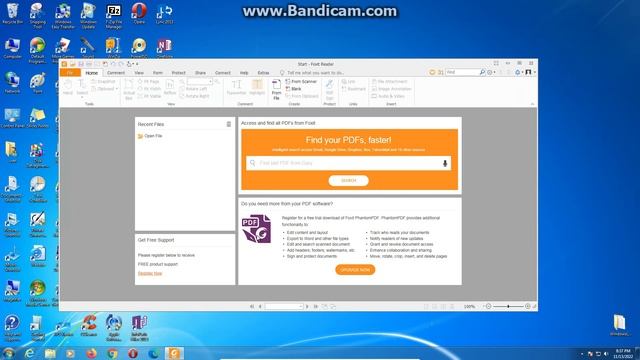Click the zoom out minus button in status bar
Image resolution: width=640 pixels, height=360 pixels.
pyautogui.click(x=489, y=306)
